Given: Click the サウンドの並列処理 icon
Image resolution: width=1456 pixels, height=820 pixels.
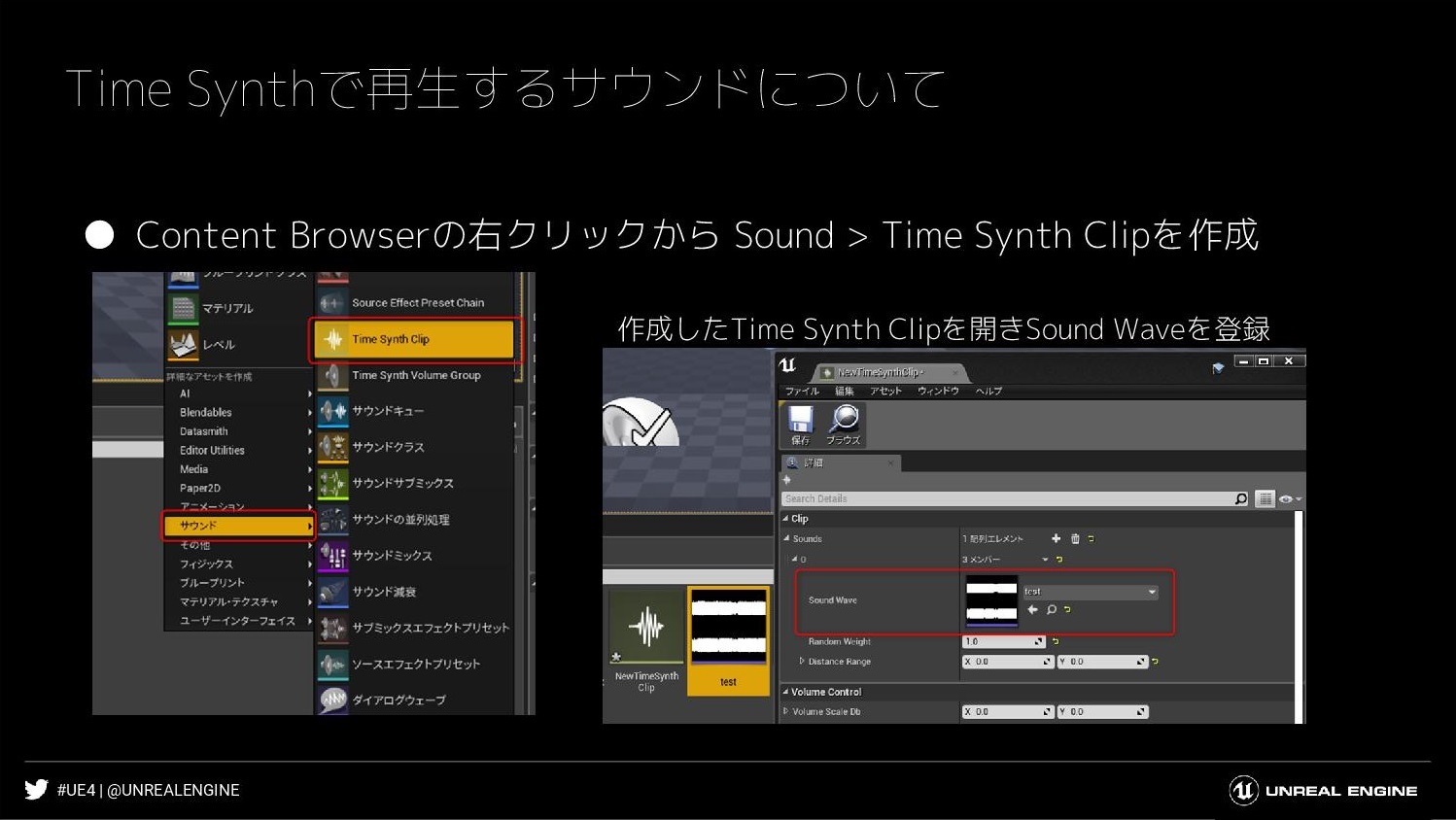Looking at the screenshot, I should [x=332, y=520].
